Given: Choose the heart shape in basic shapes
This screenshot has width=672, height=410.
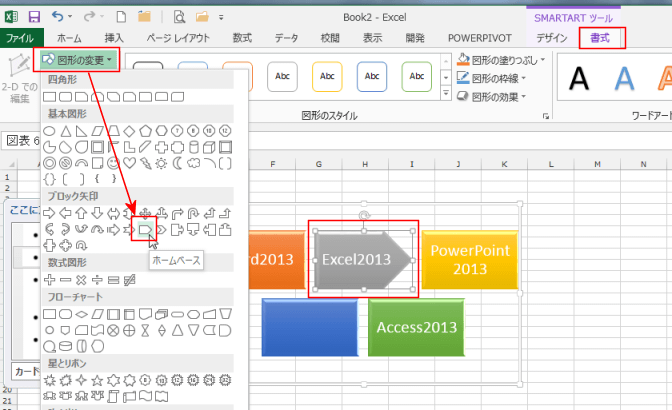Looking at the screenshot, I should click(129, 163).
